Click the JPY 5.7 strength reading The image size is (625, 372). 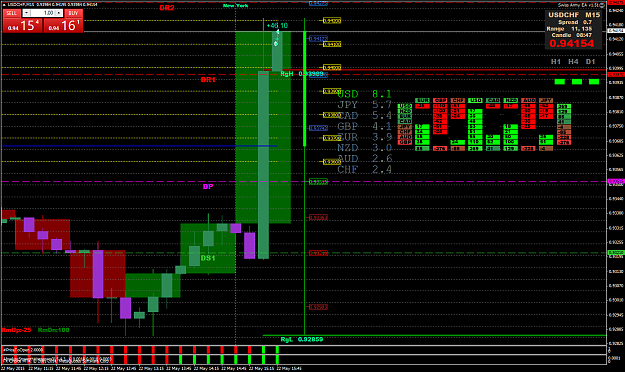click(x=364, y=105)
